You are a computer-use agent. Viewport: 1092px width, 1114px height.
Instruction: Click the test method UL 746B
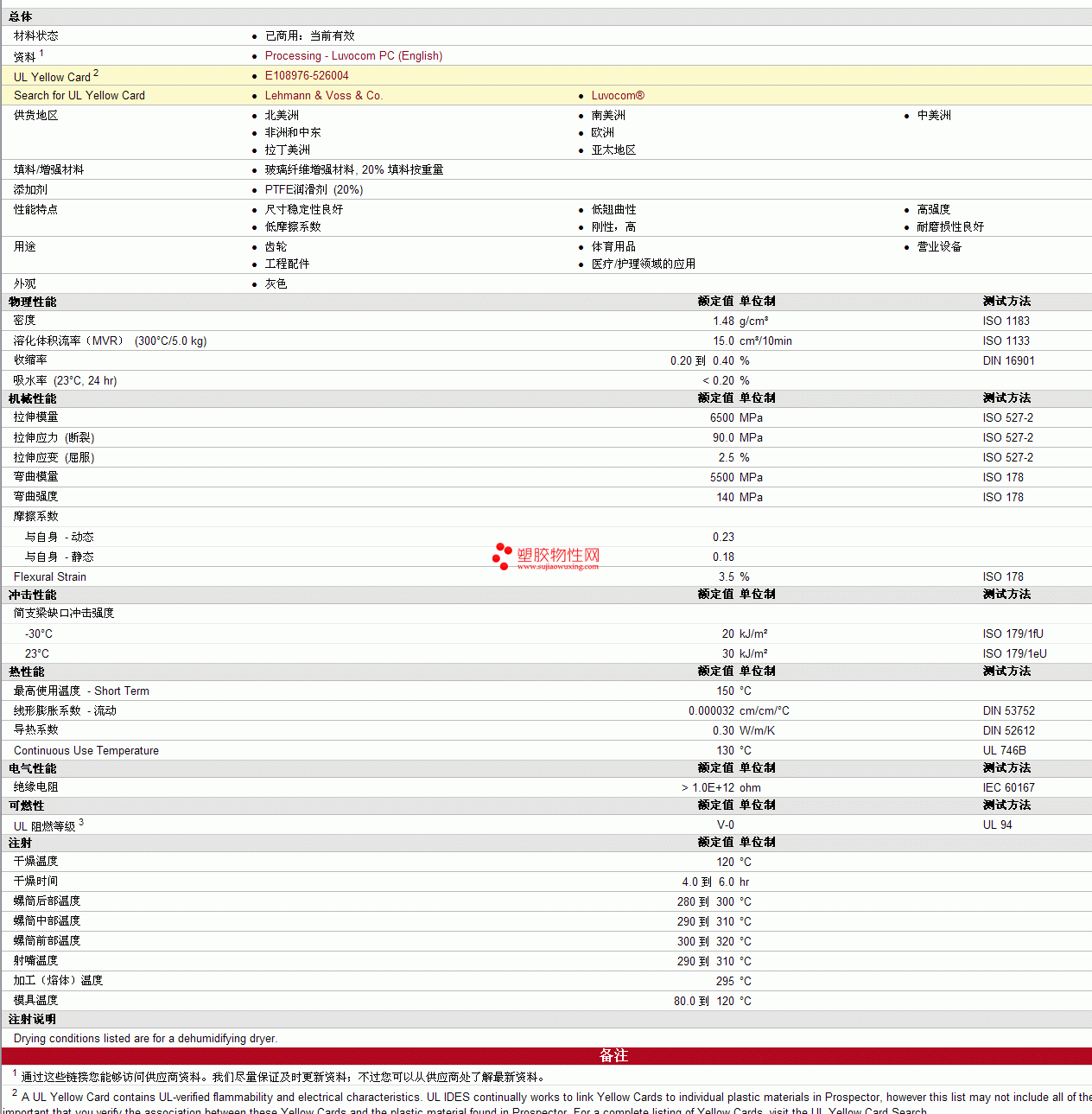tap(1005, 750)
